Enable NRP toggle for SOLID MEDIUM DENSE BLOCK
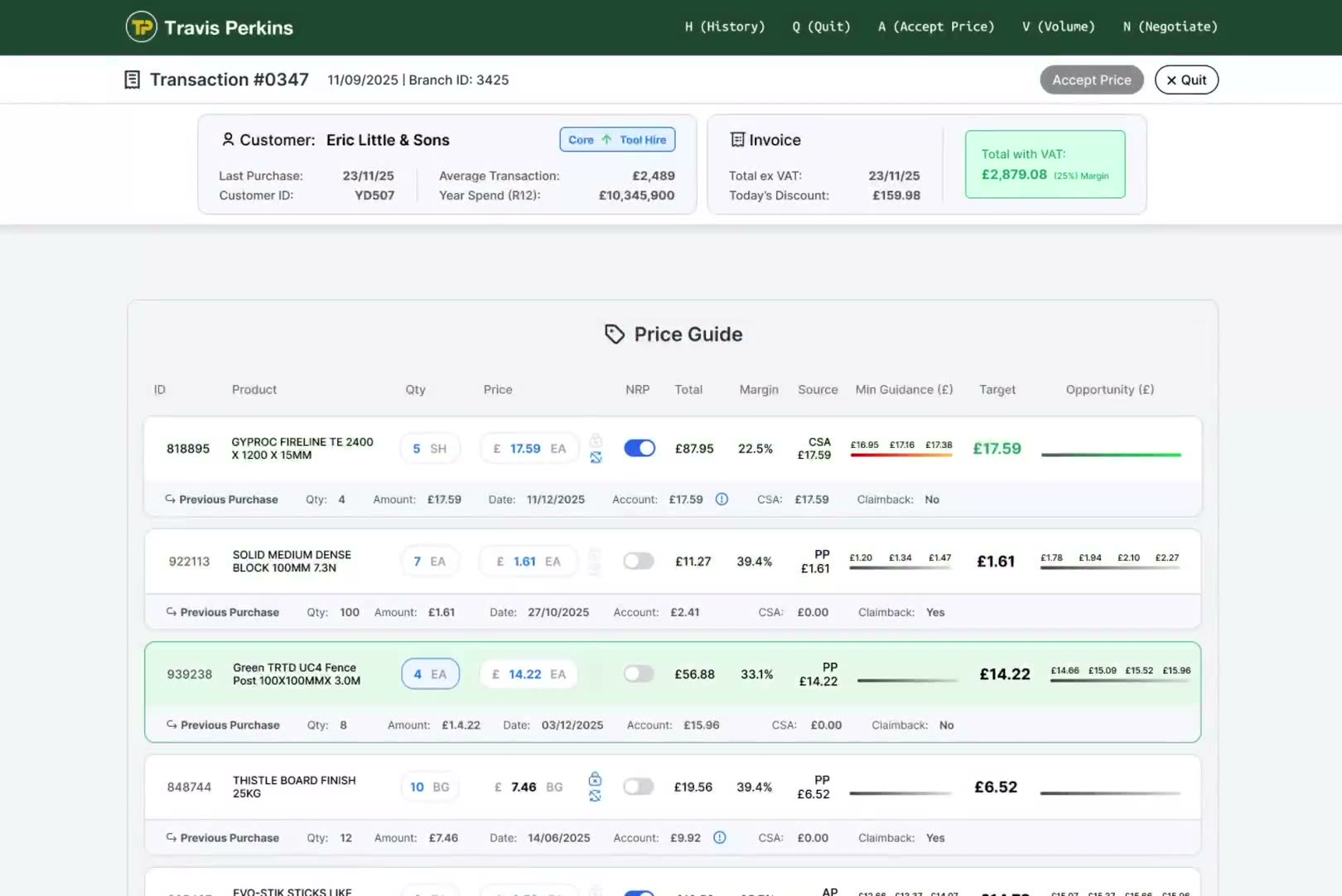Viewport: 1342px width, 896px height. tap(639, 561)
